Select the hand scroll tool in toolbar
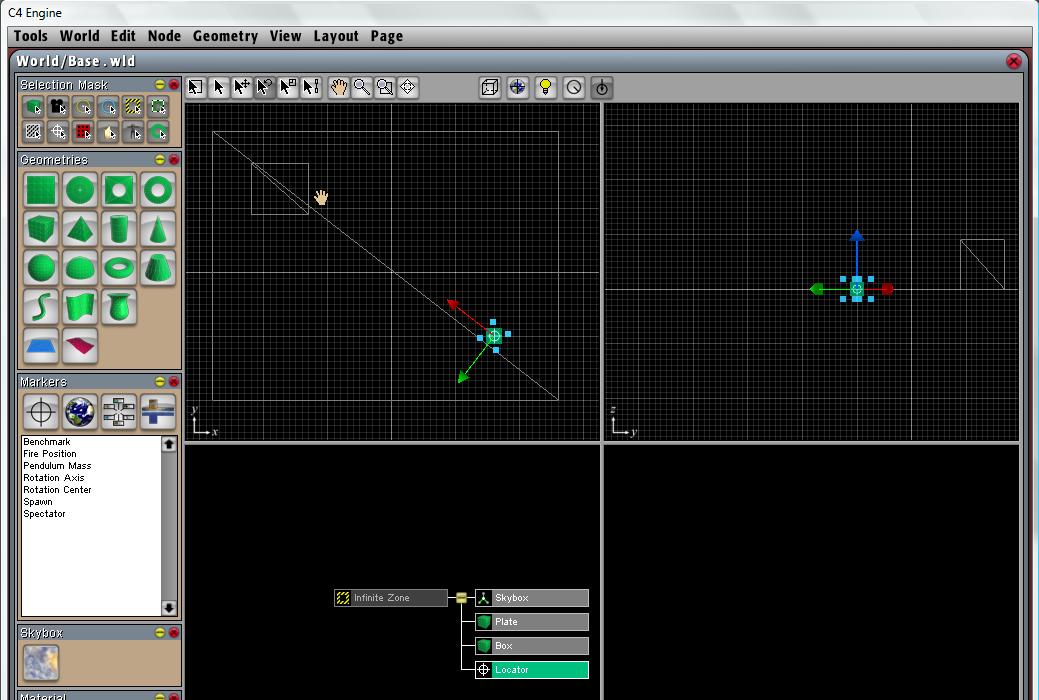1039x700 pixels. (339, 88)
